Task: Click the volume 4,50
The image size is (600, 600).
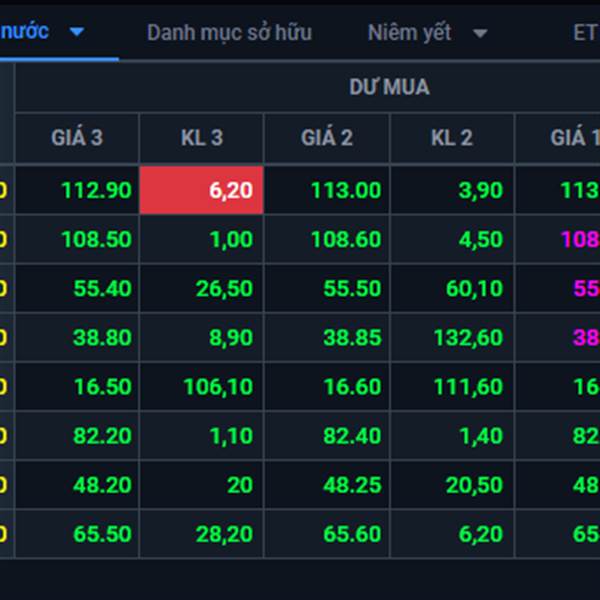Action: (x=481, y=239)
